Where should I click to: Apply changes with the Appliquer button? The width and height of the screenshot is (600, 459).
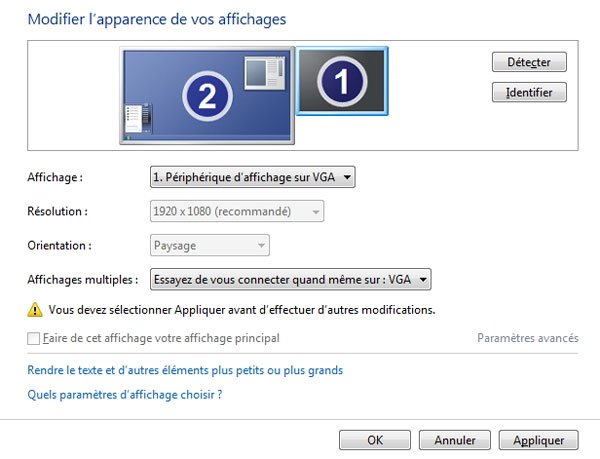coord(540,440)
